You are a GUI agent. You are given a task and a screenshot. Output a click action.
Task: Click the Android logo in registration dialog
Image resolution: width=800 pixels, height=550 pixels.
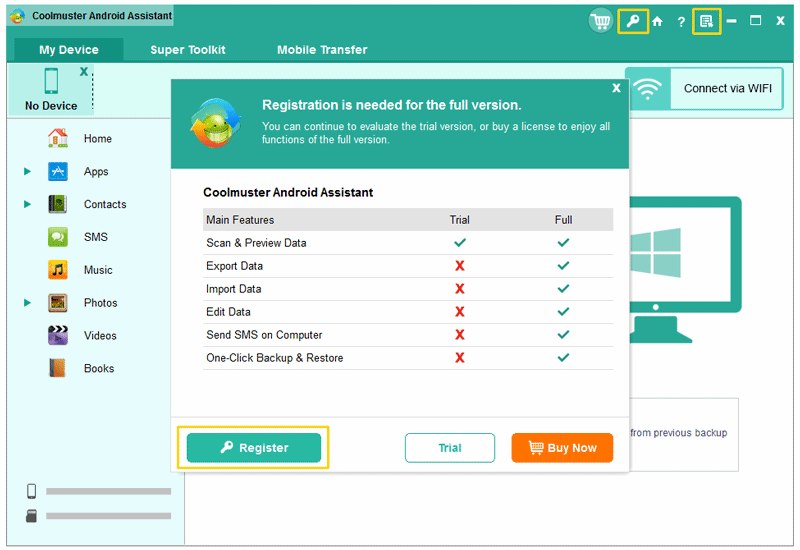click(216, 123)
